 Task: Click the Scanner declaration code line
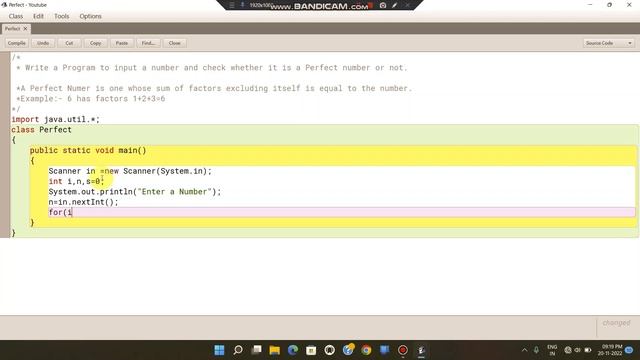tap(130, 171)
